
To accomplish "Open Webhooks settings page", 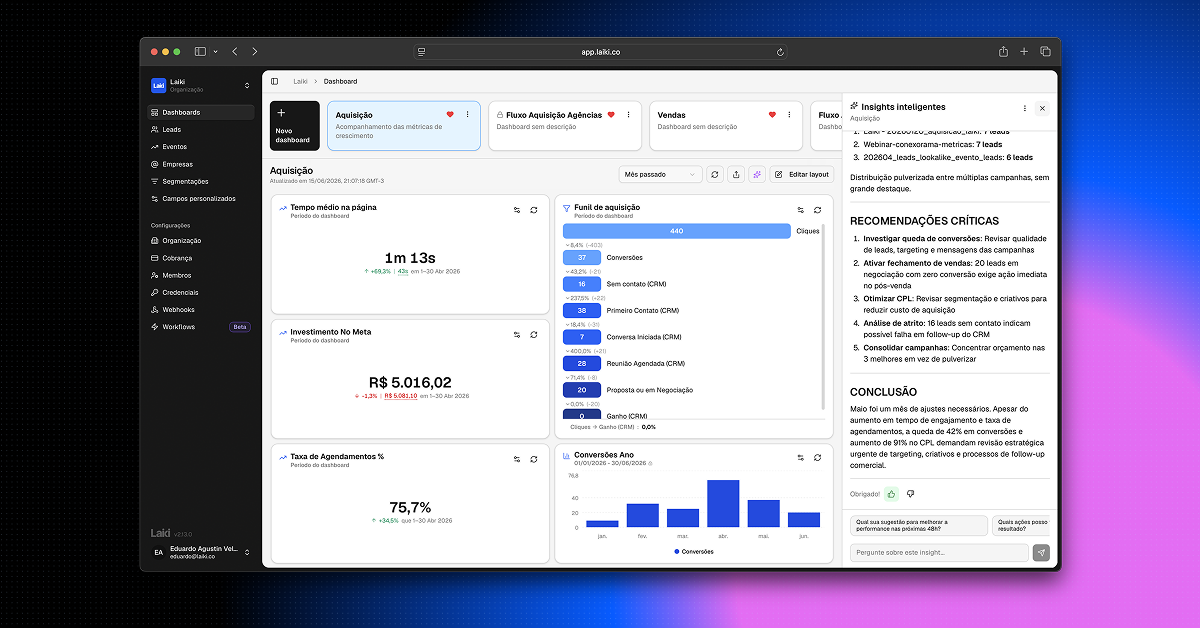I will click(x=200, y=310).
